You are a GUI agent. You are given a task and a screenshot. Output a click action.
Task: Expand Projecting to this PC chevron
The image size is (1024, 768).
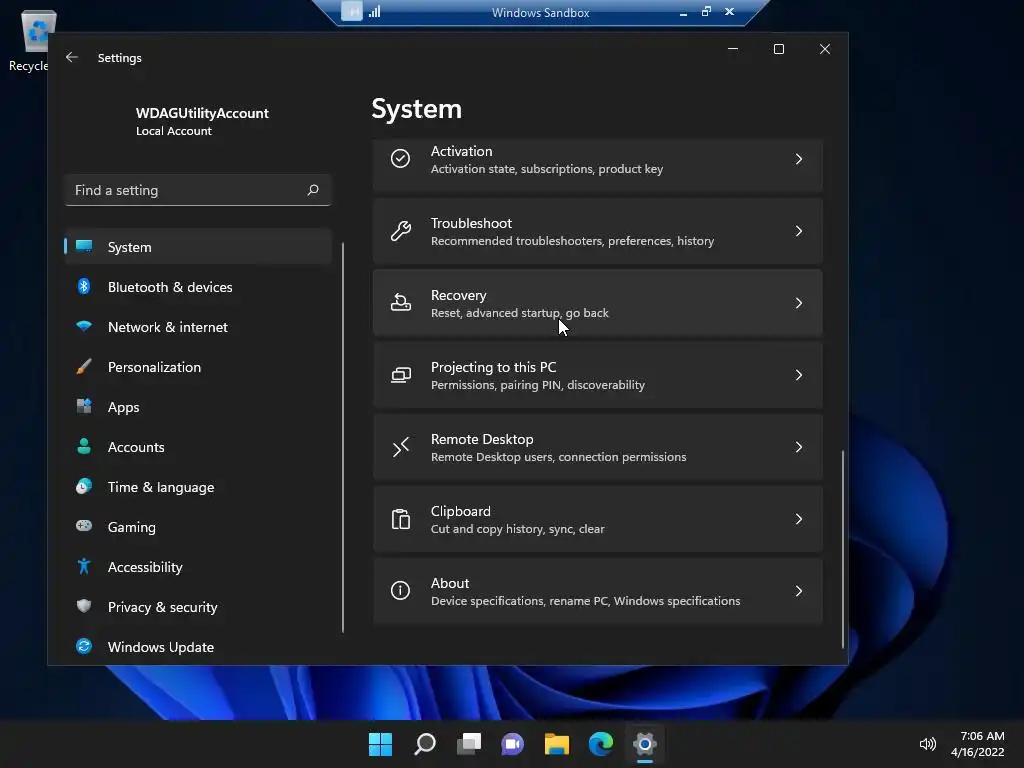(x=799, y=375)
